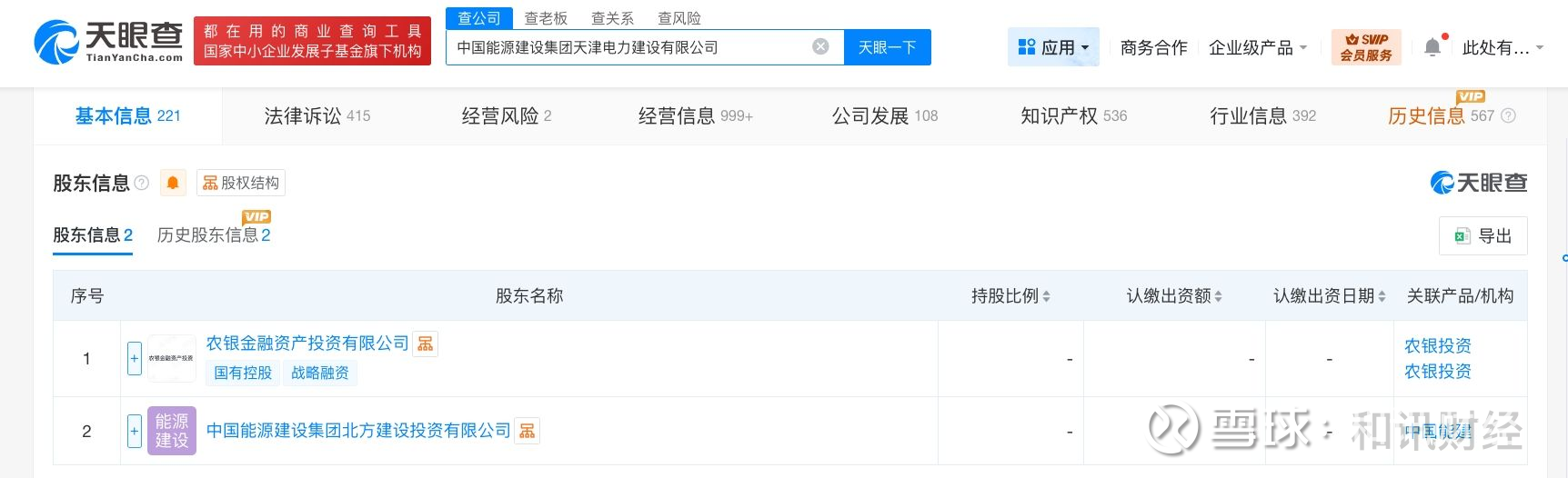Open the 经营风险 2 tab
Image resolution: width=1568 pixels, height=478 pixels.
507,115
